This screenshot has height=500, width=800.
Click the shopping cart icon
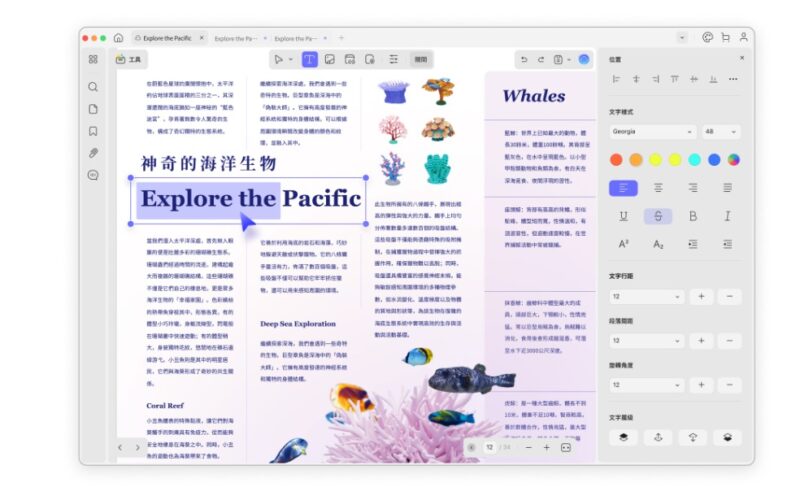pos(725,38)
